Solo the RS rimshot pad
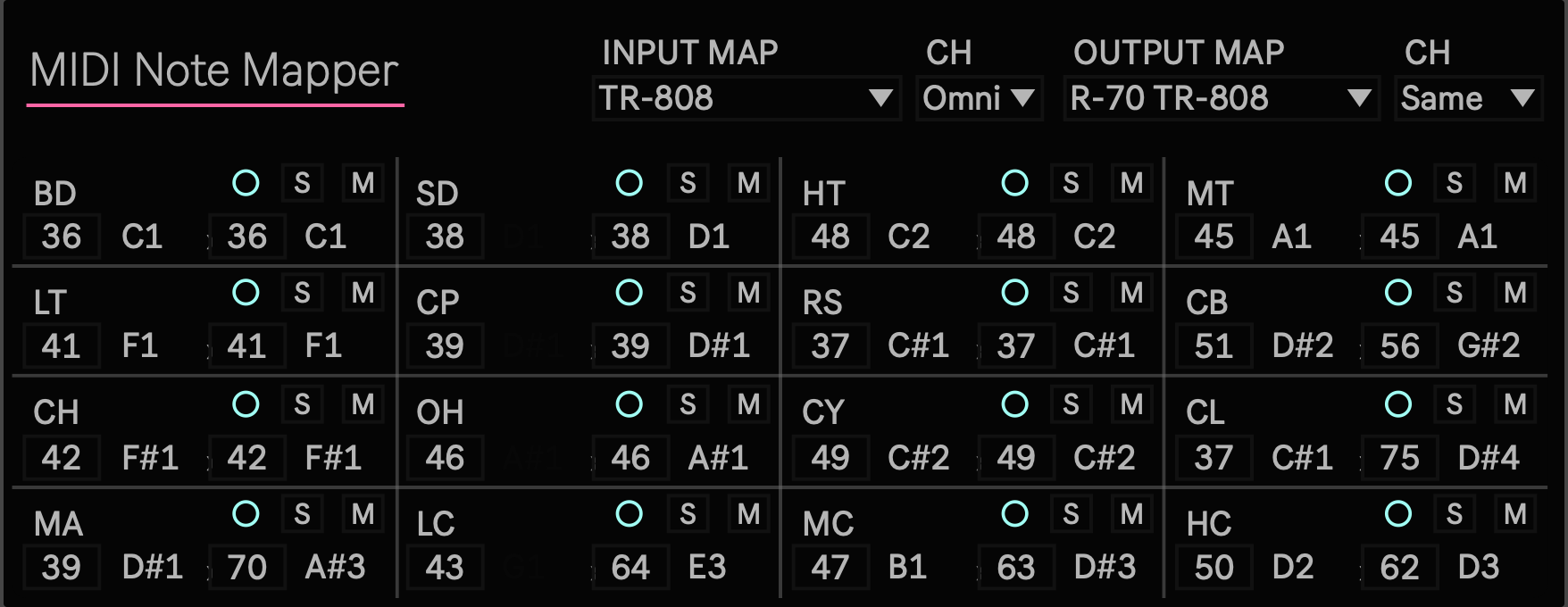This screenshot has width=1568, height=607. [1071, 292]
